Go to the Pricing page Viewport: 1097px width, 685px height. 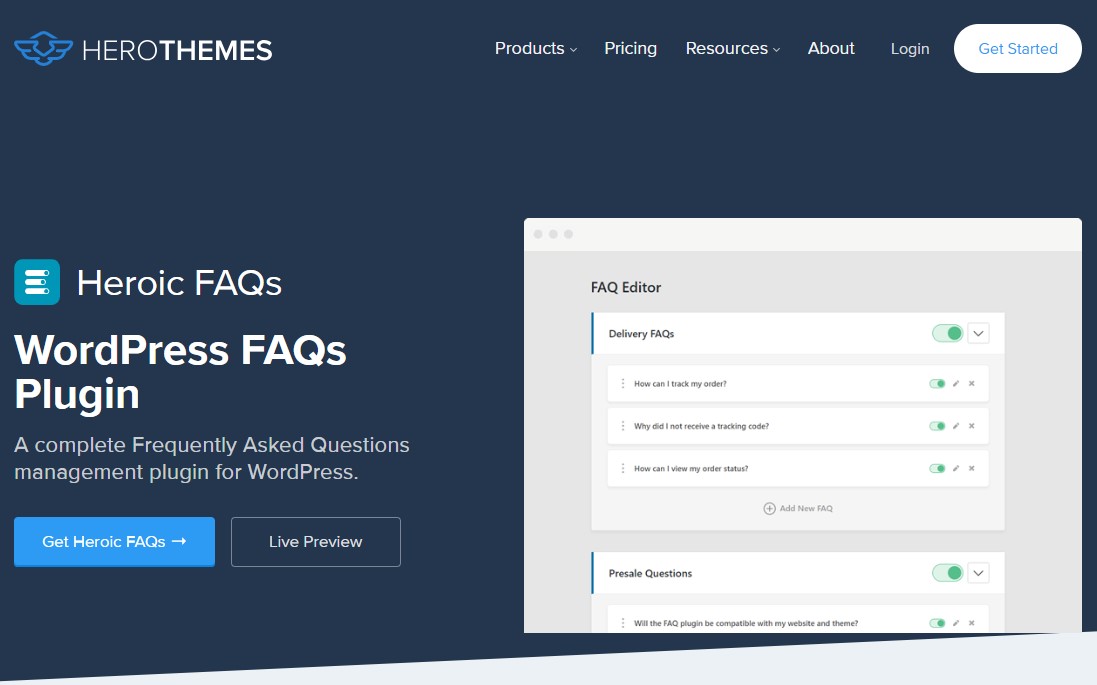(630, 48)
